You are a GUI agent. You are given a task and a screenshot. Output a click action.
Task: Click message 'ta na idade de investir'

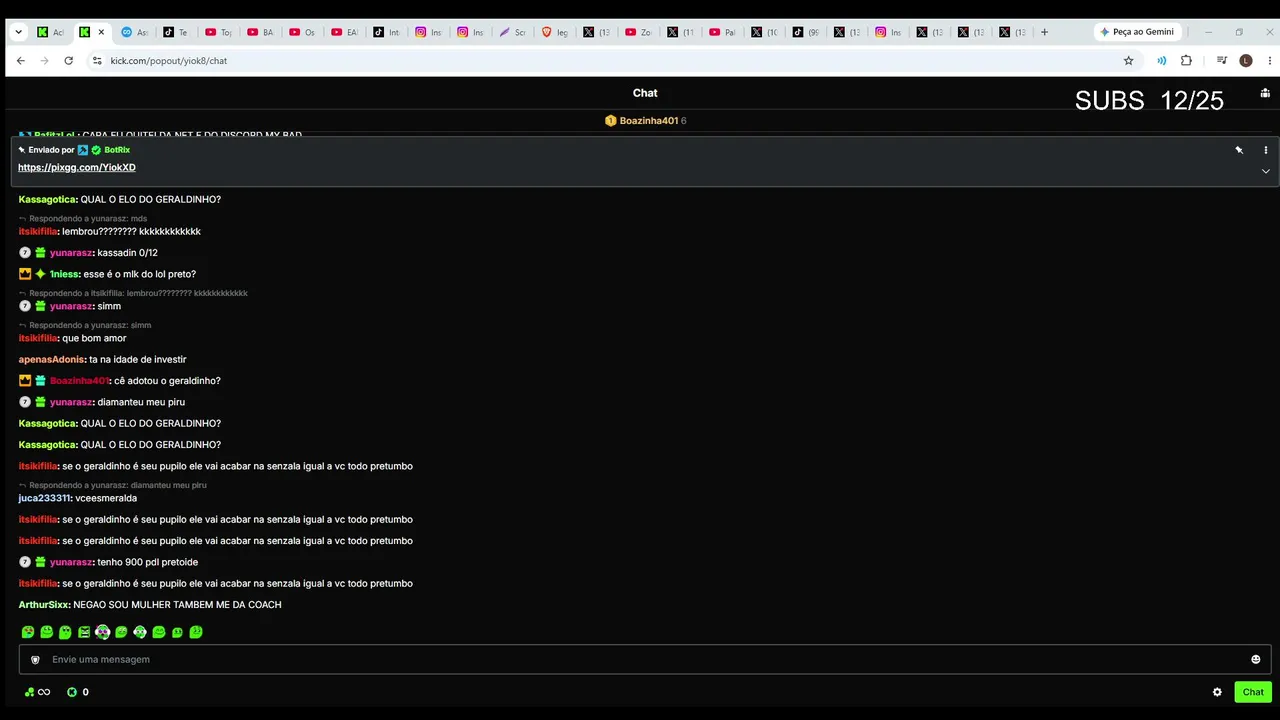pos(138,359)
